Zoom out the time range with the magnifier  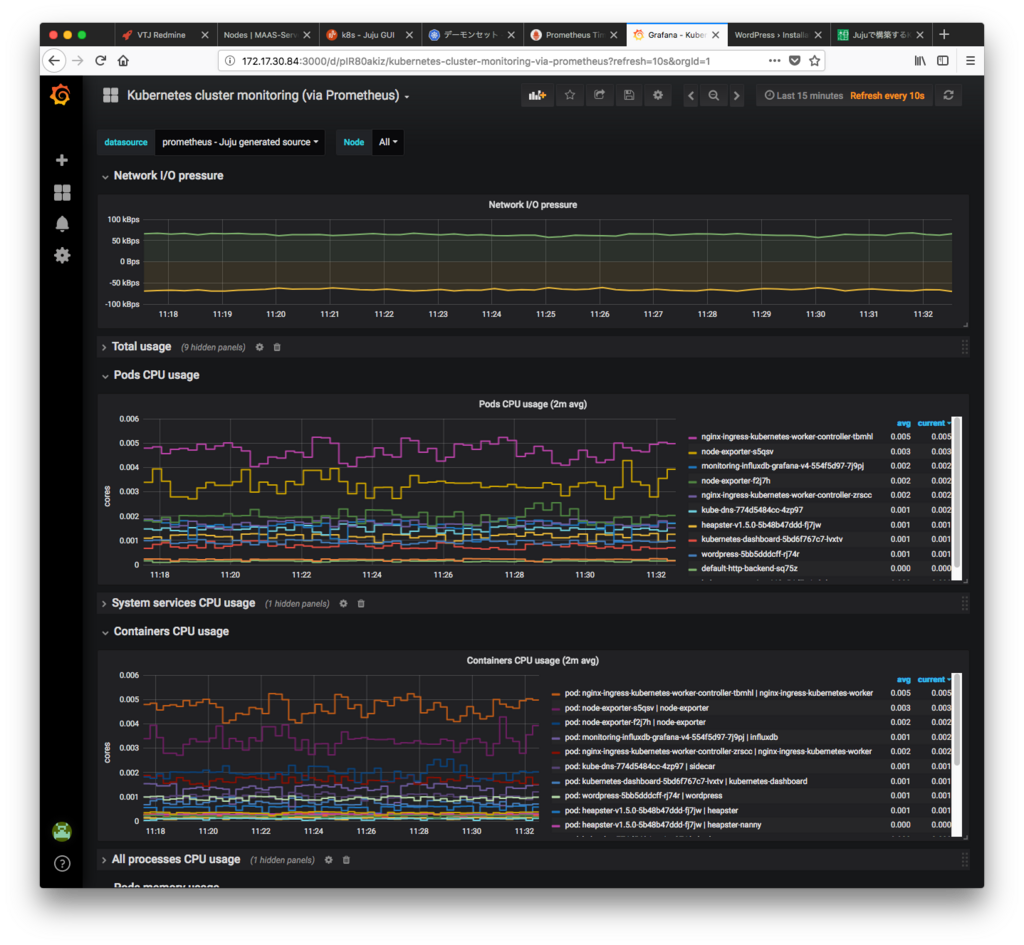pos(714,95)
